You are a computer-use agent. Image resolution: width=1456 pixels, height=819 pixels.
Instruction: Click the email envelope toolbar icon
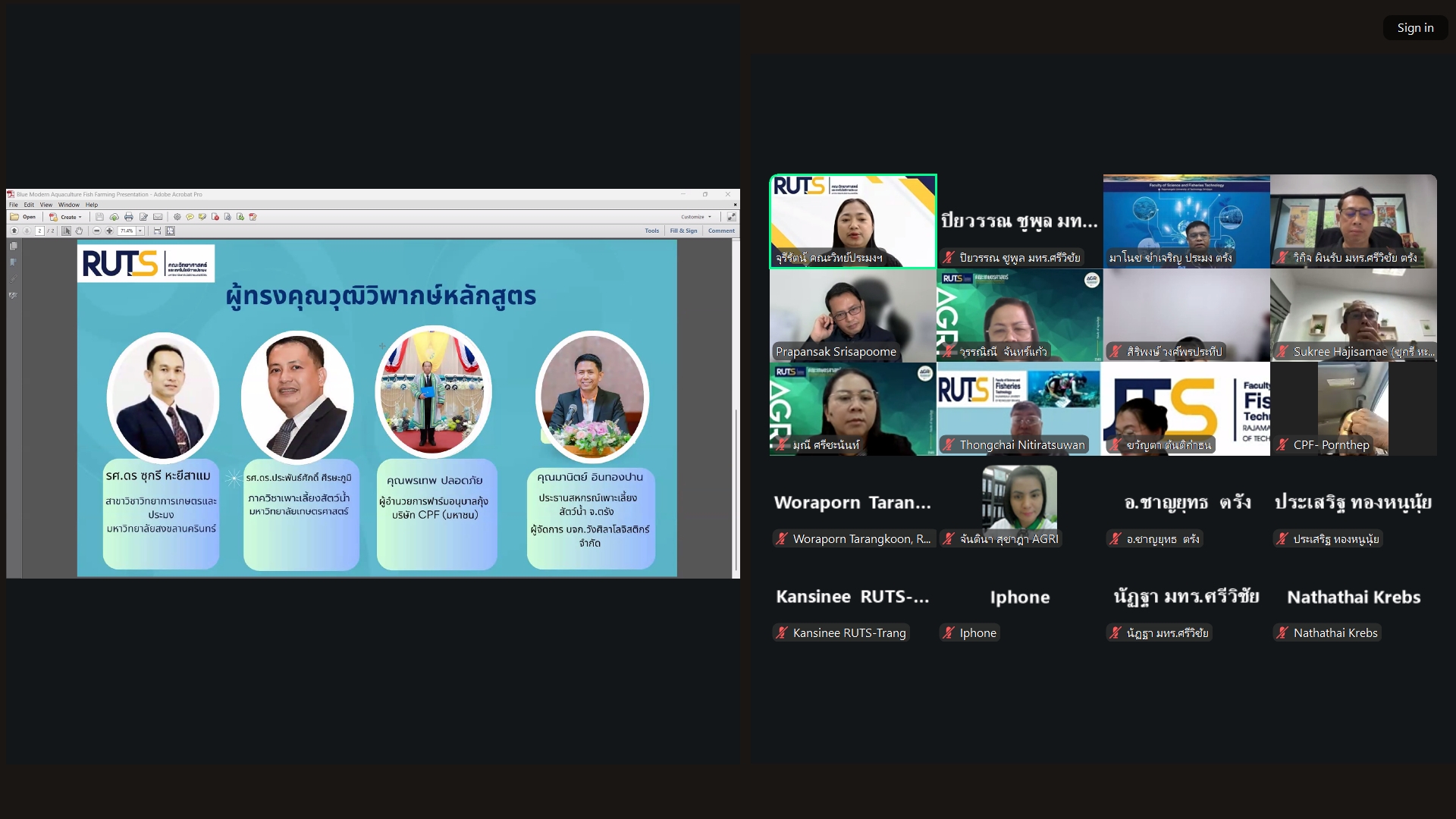[158, 217]
